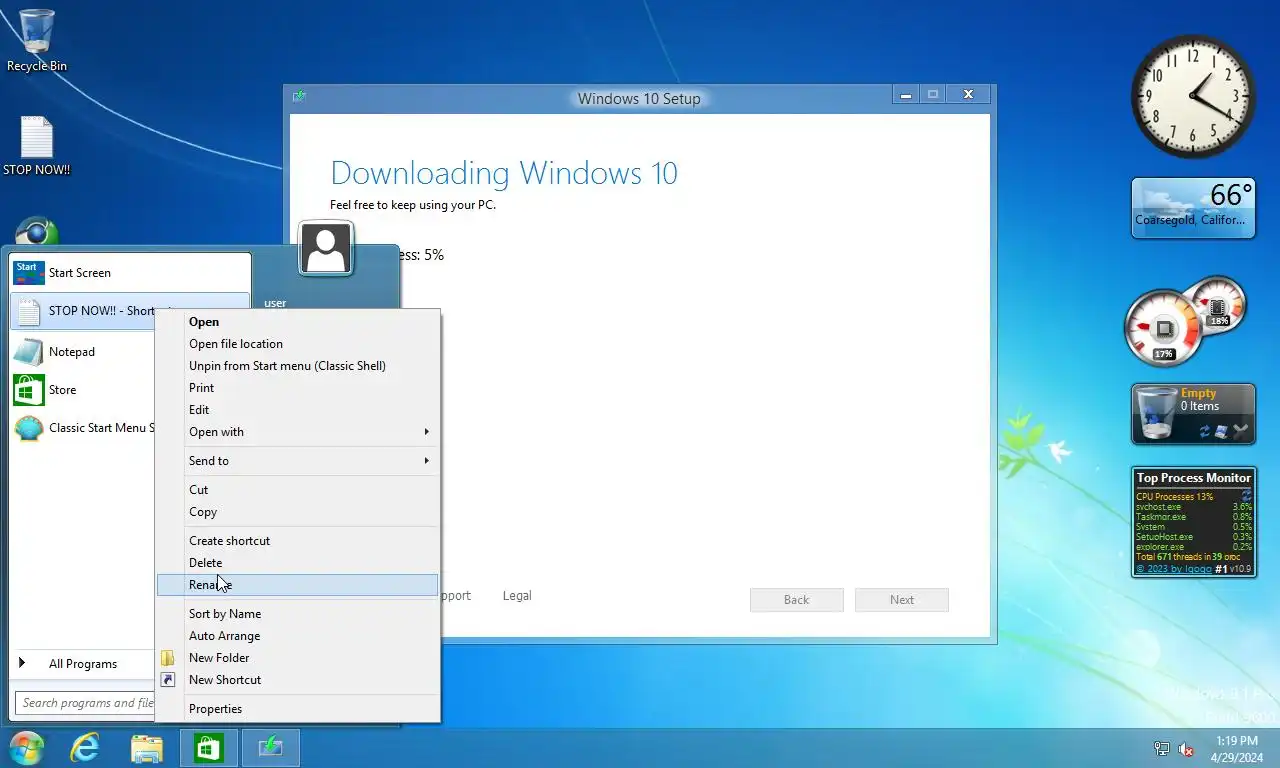Launch Internet Explorer from the taskbar
Viewport: 1280px width, 768px height.
pyautogui.click(x=85, y=748)
